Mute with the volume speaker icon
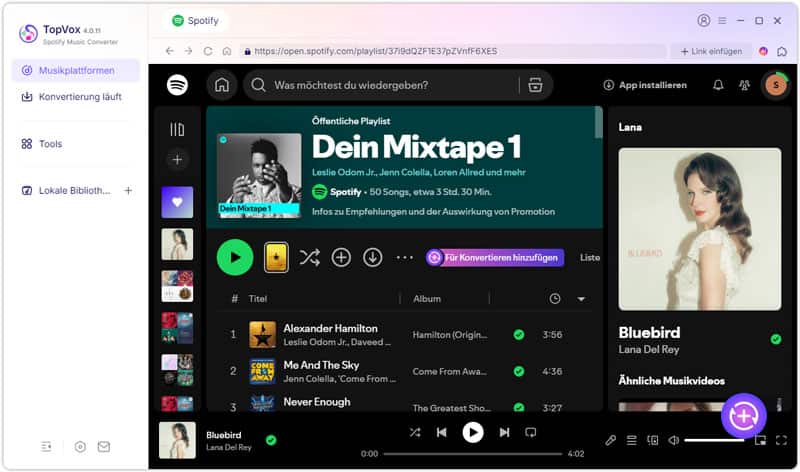 point(673,440)
